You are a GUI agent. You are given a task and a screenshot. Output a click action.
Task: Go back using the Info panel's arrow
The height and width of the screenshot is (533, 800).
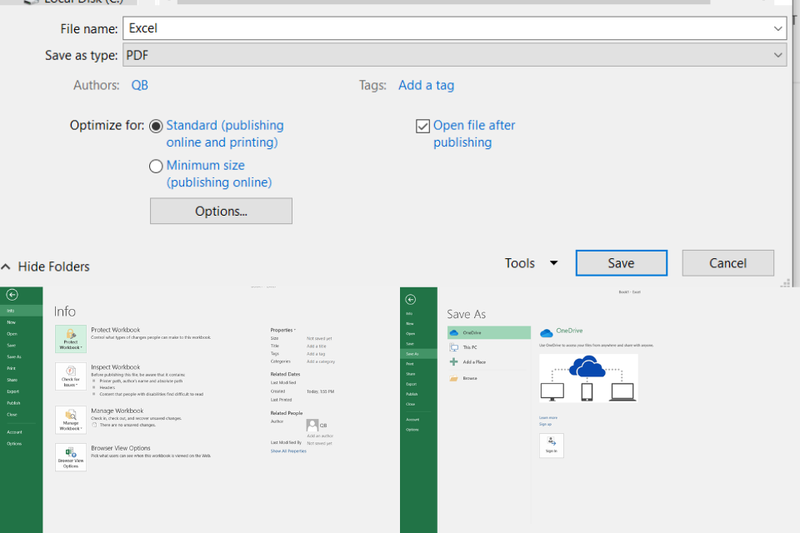pos(12,295)
